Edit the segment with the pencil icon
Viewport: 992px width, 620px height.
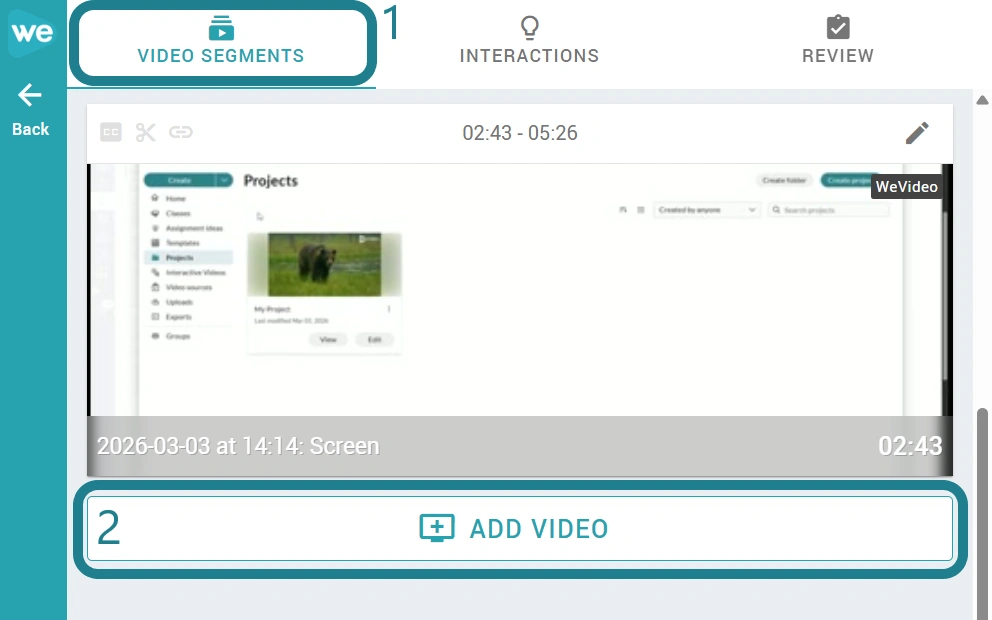[917, 133]
